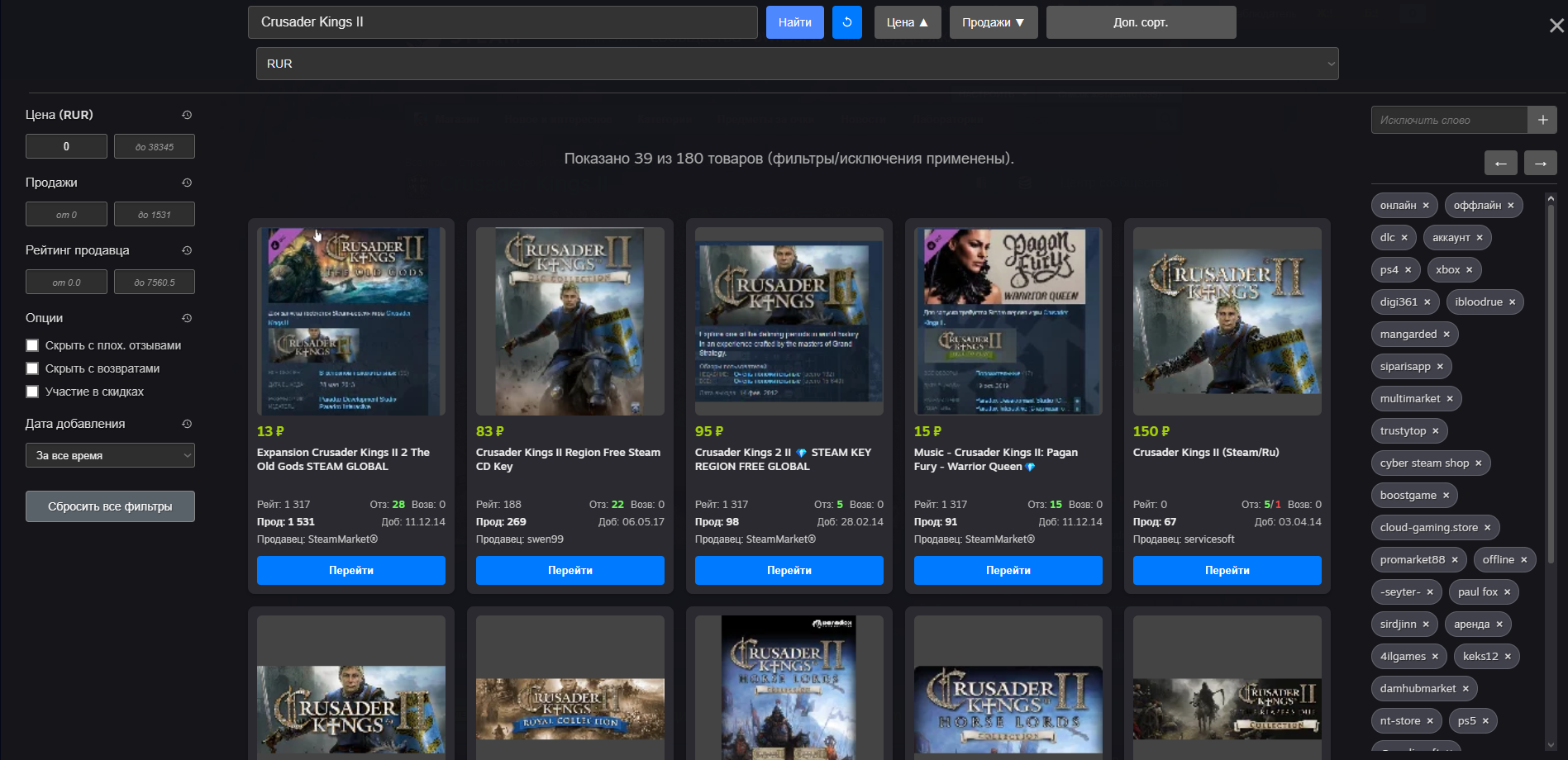Remove the 'paul fox' exclusion tag
This screenshot has height=760, width=1568.
point(1508,592)
